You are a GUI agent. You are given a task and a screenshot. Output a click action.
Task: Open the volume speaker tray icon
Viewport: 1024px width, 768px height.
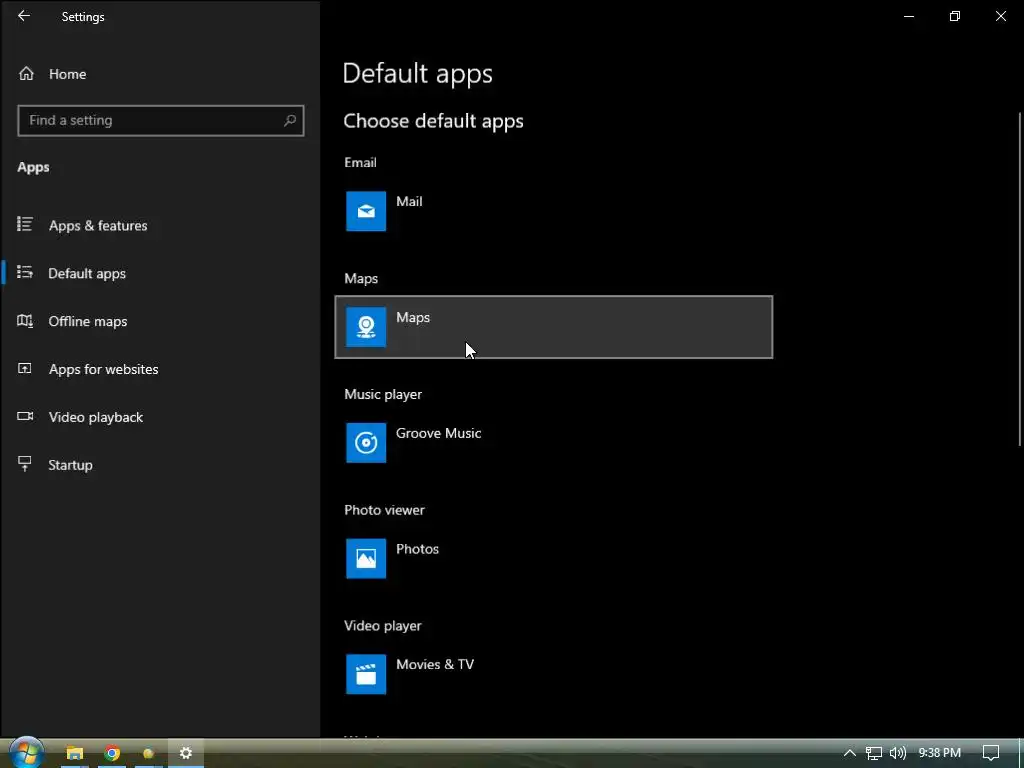(x=898, y=753)
